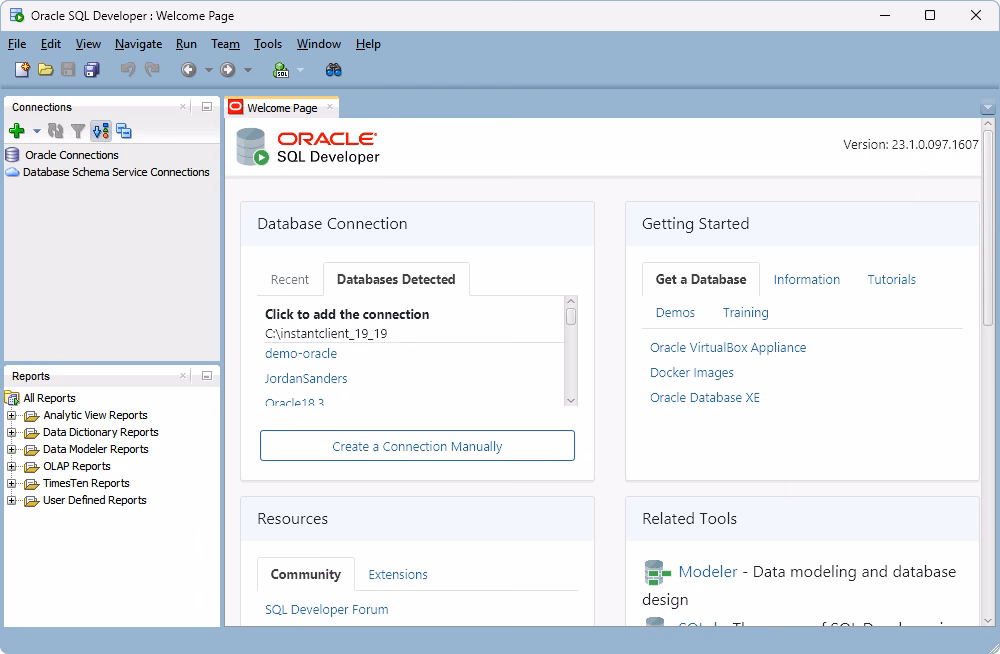Image resolution: width=1000 pixels, height=654 pixels.
Task: Click the Back navigation arrow icon
Action: click(188, 70)
